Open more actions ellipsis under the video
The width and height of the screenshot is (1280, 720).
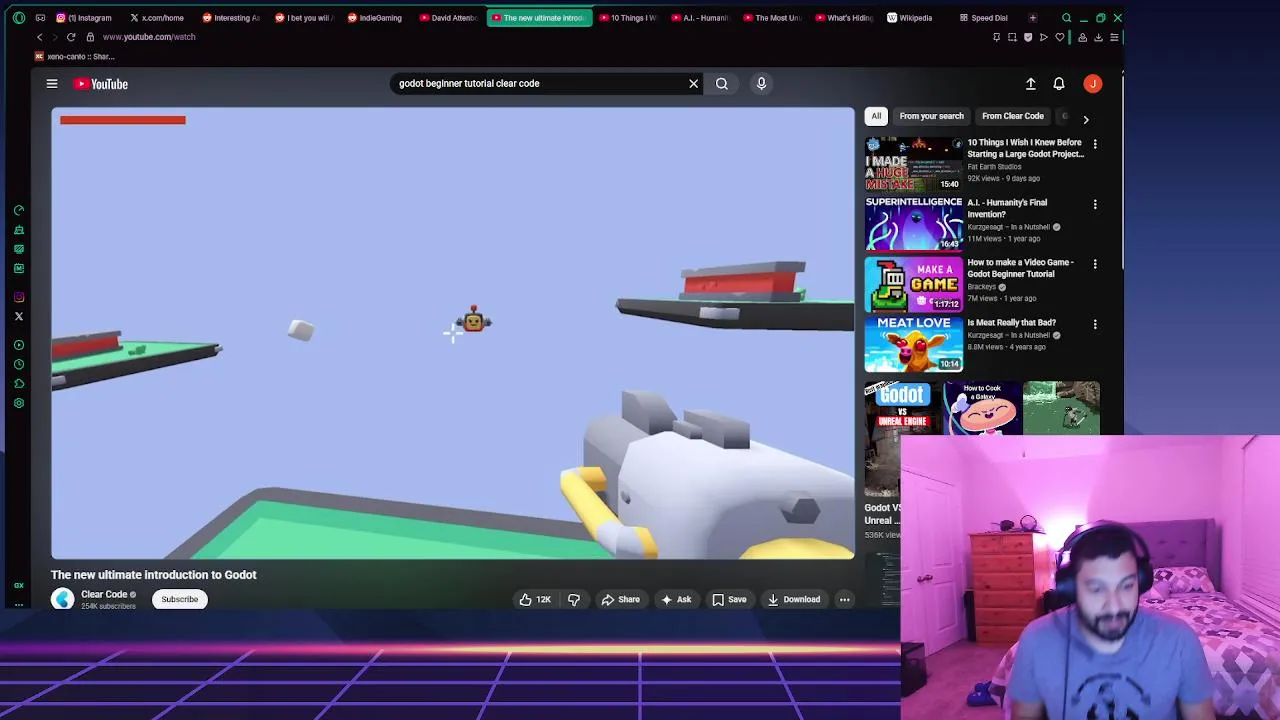click(844, 600)
